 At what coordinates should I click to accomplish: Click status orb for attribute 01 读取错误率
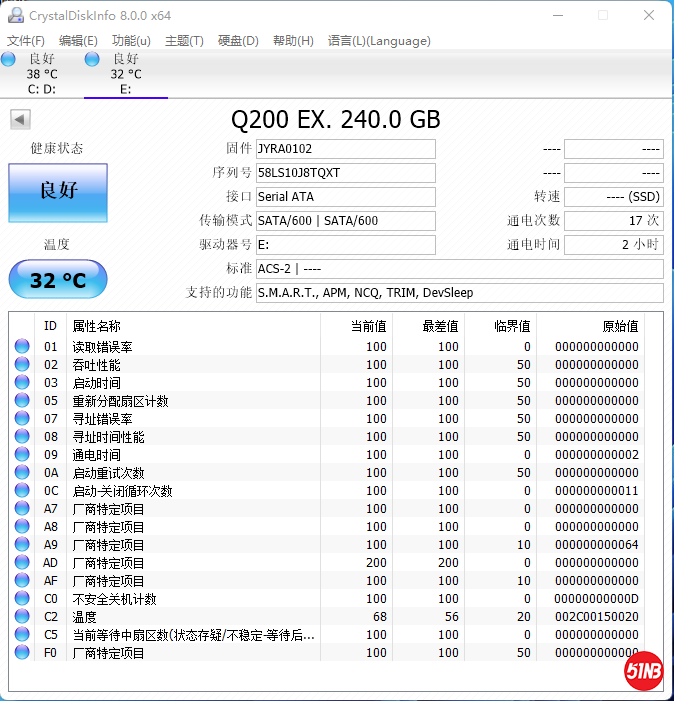22,347
